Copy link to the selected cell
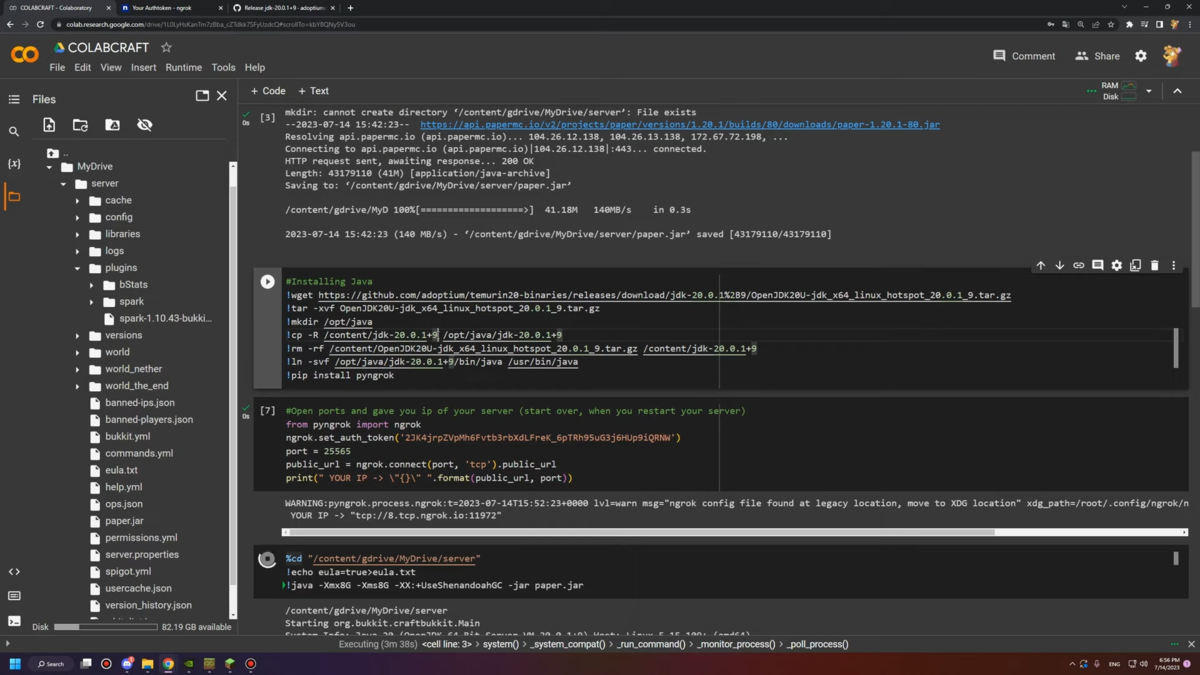 tap(1078, 266)
